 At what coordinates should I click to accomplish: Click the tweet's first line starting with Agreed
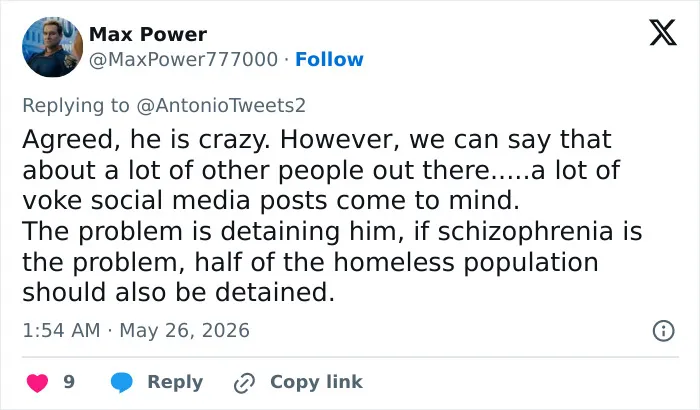click(x=317, y=140)
